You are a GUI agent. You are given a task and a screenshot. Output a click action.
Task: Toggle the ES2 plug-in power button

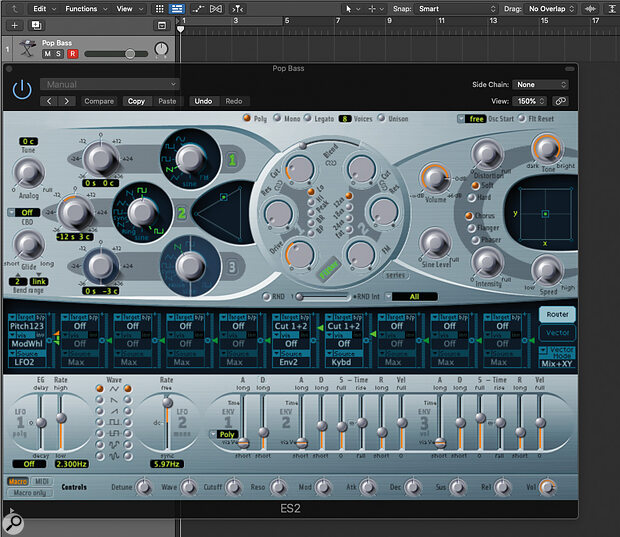(x=22, y=90)
